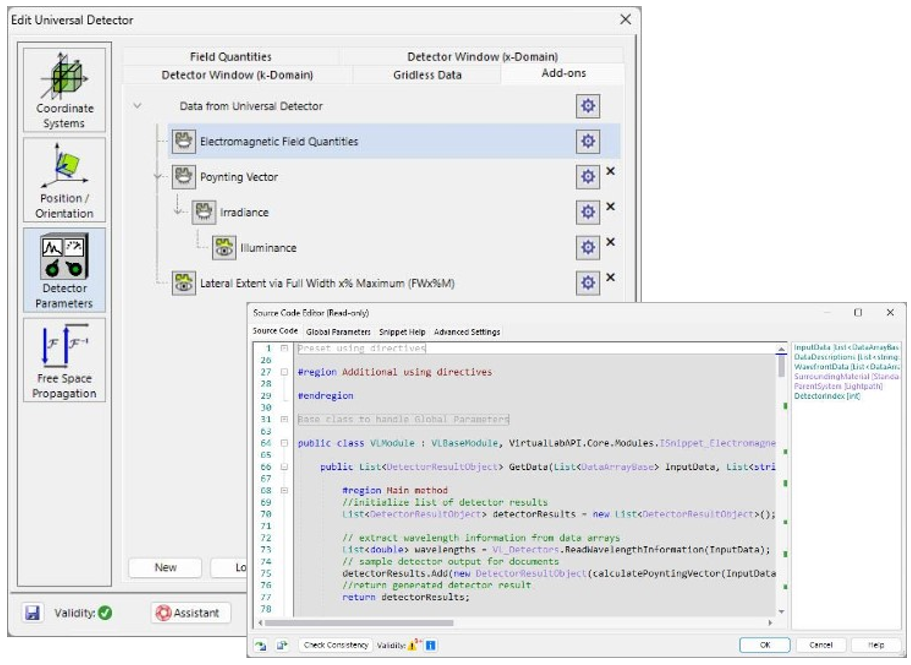Cancel the Source Code Editor
The height and width of the screenshot is (665, 911).
820,645
